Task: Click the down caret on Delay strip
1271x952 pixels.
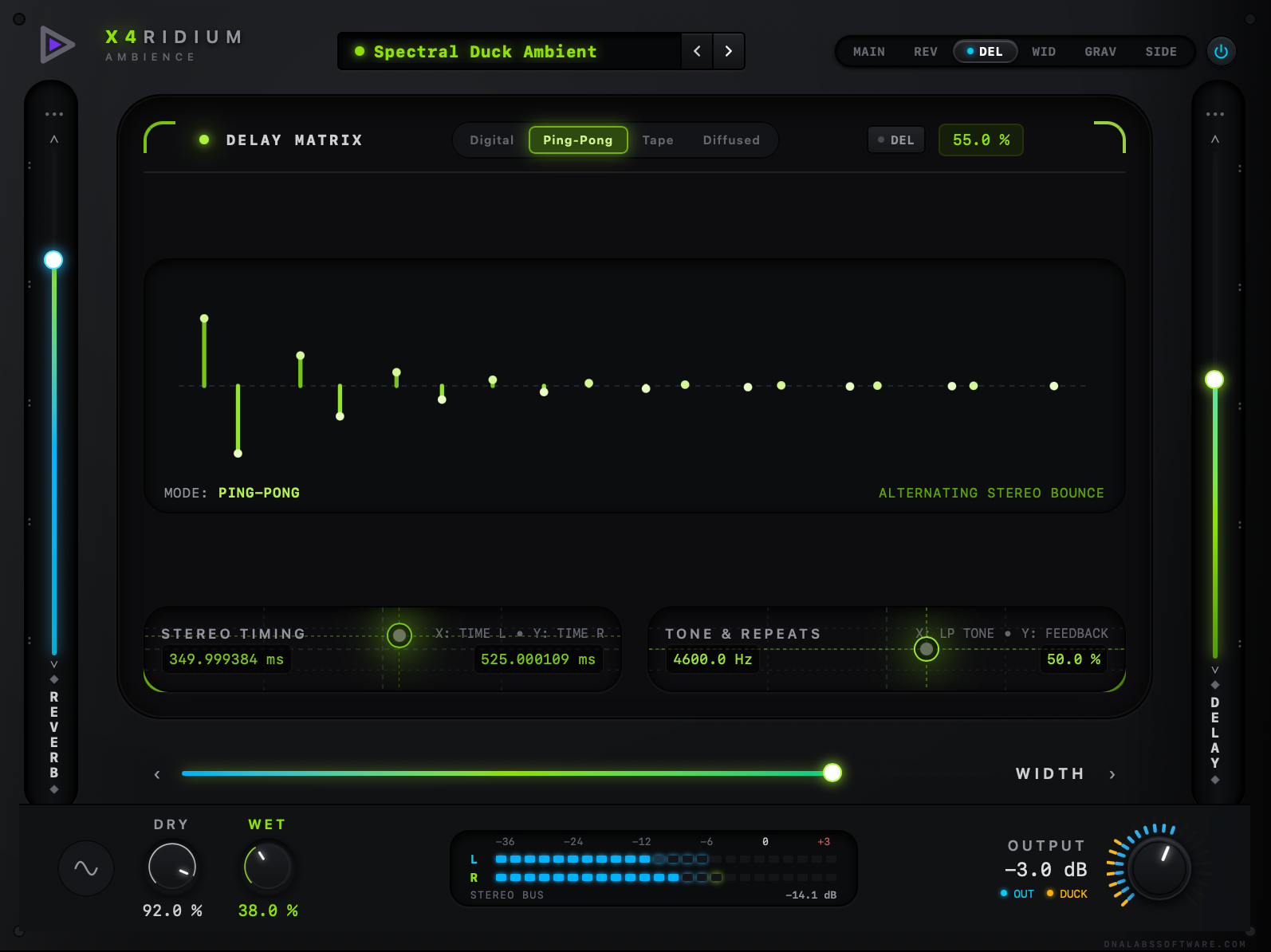Action: click(x=1215, y=670)
